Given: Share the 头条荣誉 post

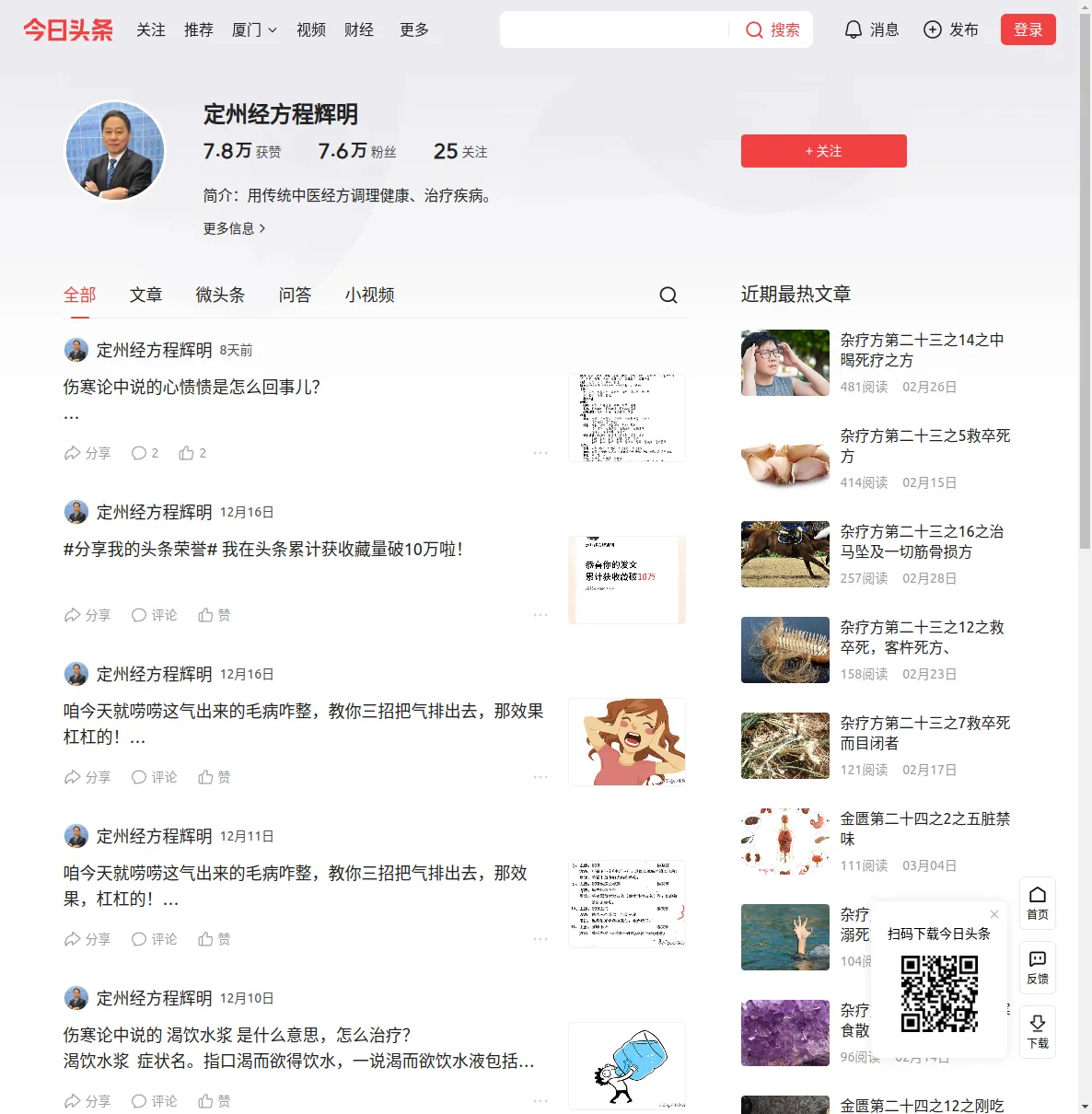Looking at the screenshot, I should [x=87, y=615].
